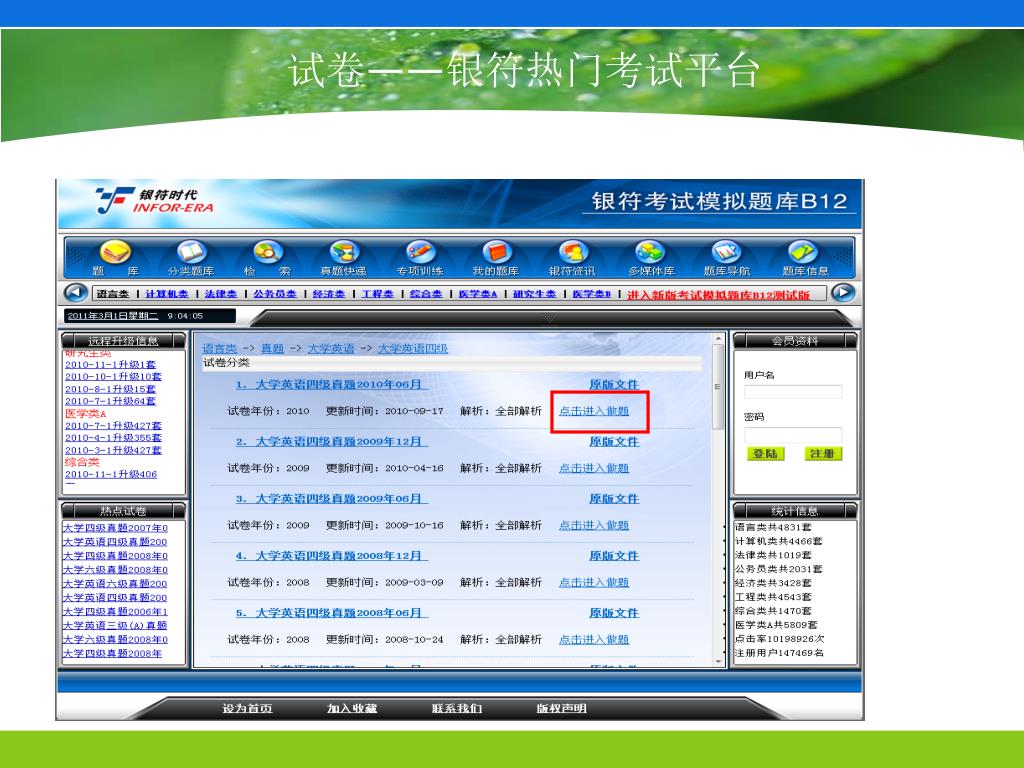Click 版权声明 in the footer
The height and width of the screenshot is (768, 1024).
(562, 709)
